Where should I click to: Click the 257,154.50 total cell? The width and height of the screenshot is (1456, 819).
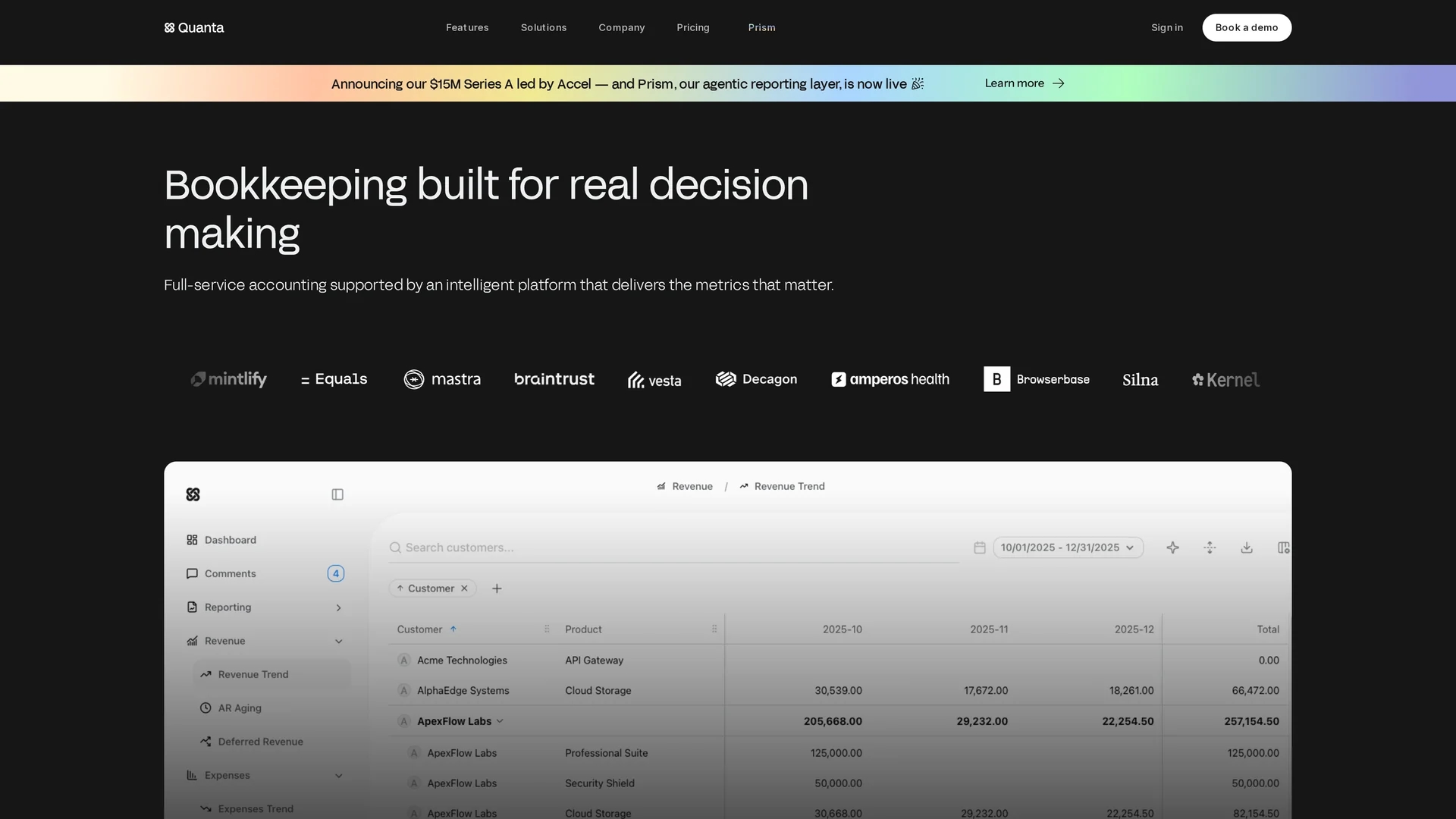[x=1251, y=721]
